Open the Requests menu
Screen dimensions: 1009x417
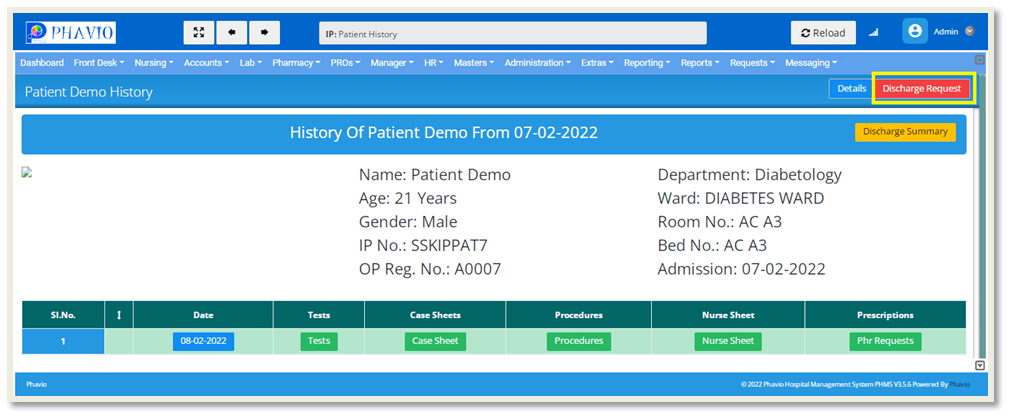[x=753, y=63]
